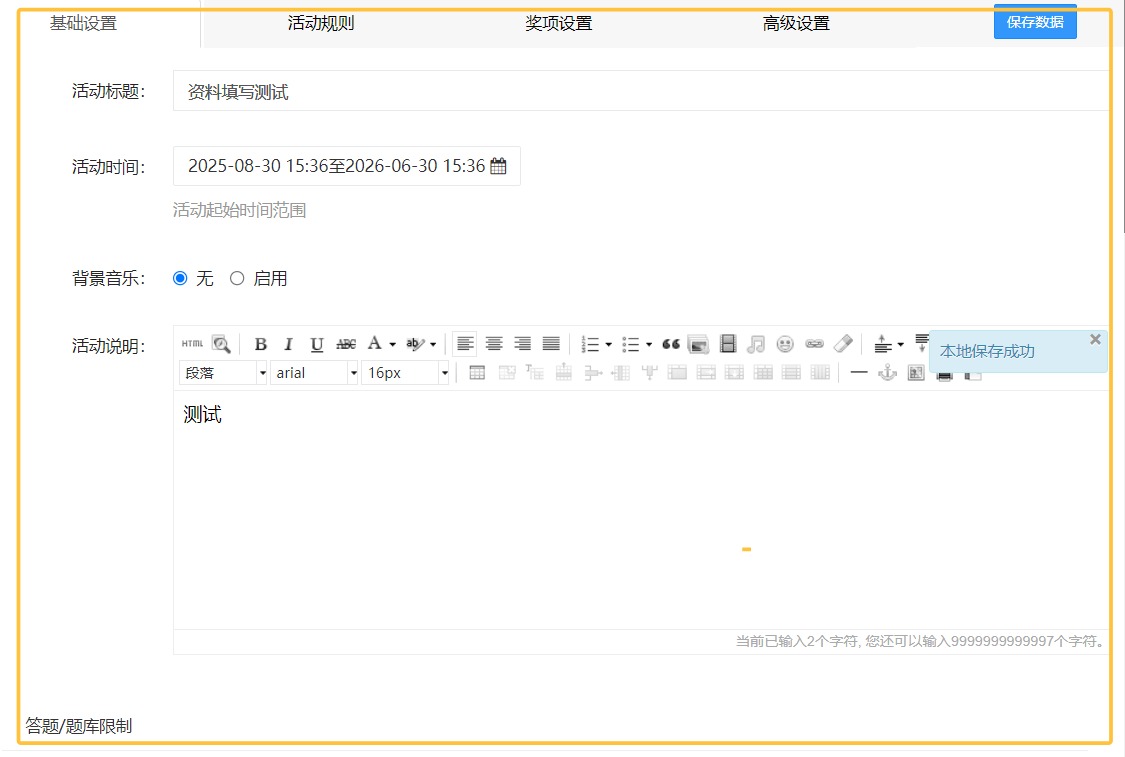This screenshot has height=757, width=1125.
Task: Apply italic formatting in the editor
Action: [x=288, y=344]
